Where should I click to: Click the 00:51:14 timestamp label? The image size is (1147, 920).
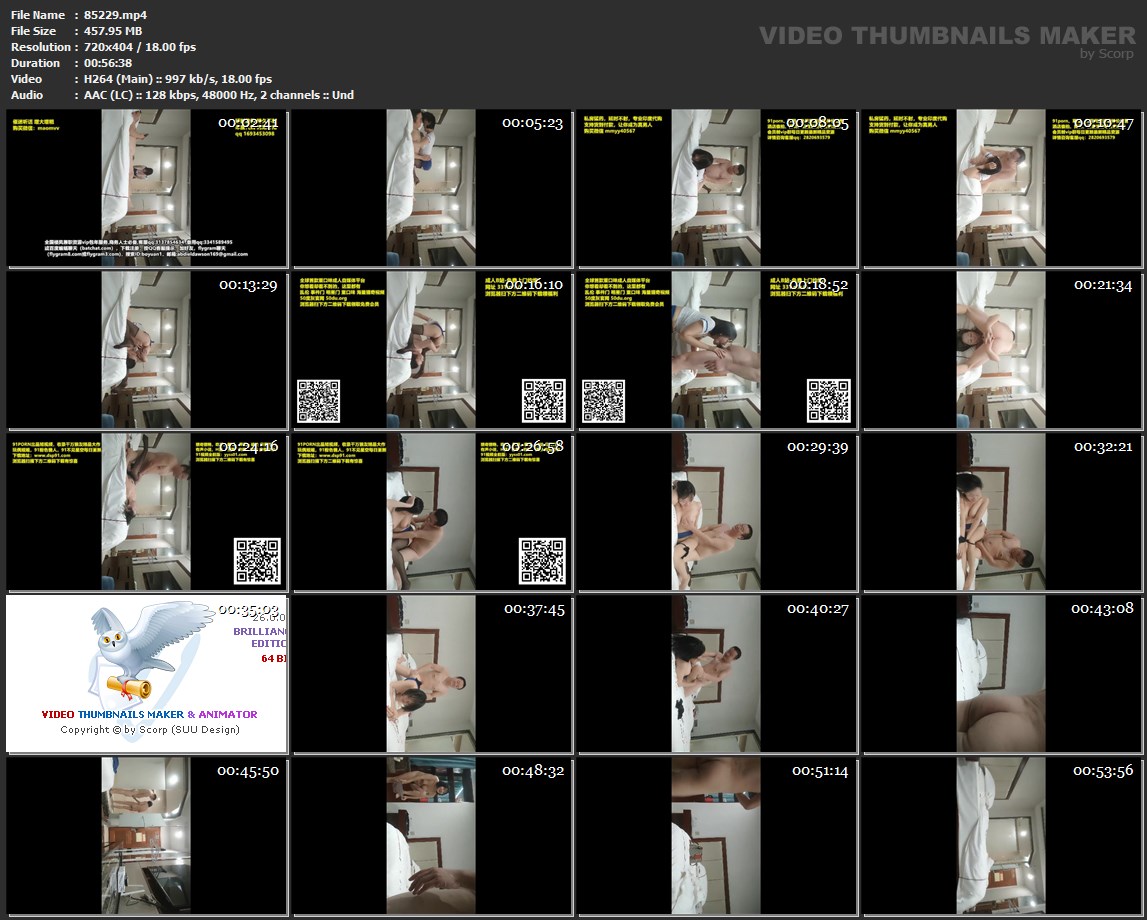(x=819, y=771)
